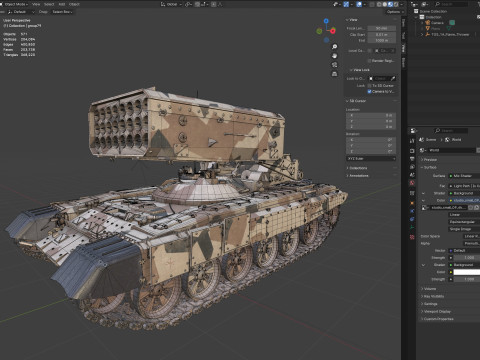Image resolution: width=480 pixels, height=360 pixels.
Task: Switch viewport to wireframe shading
Action: [x=379, y=4]
